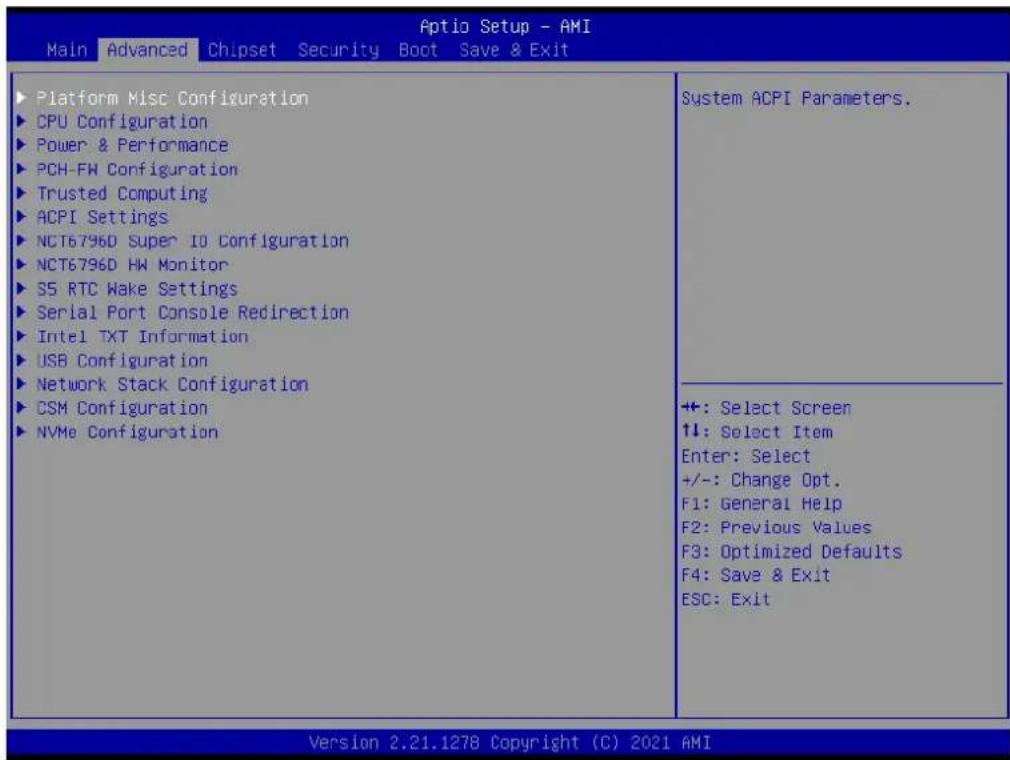Click arrow beside NCT6796D HW Monitor
This screenshot has width=1010, height=760.
pyautogui.click(x=21, y=264)
